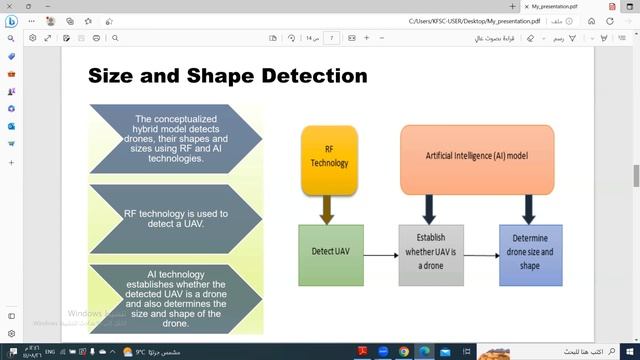Click the Refresh page icon
Screen dimensions: 640x360
(x=610, y=21)
